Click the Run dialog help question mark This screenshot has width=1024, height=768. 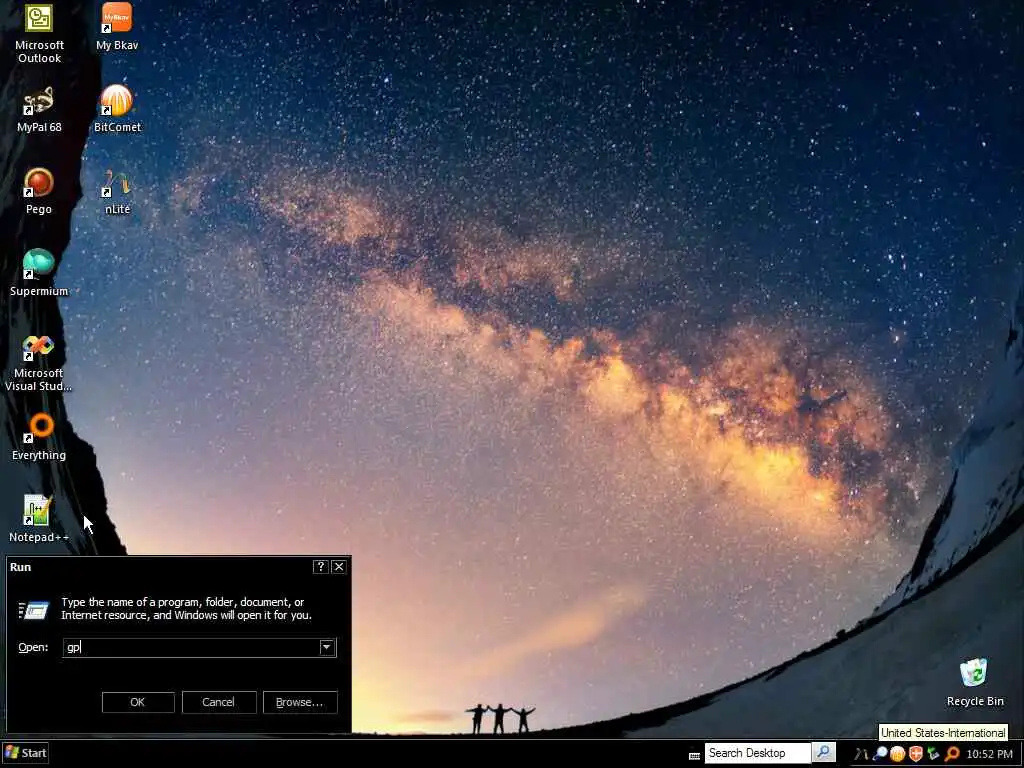click(x=320, y=567)
